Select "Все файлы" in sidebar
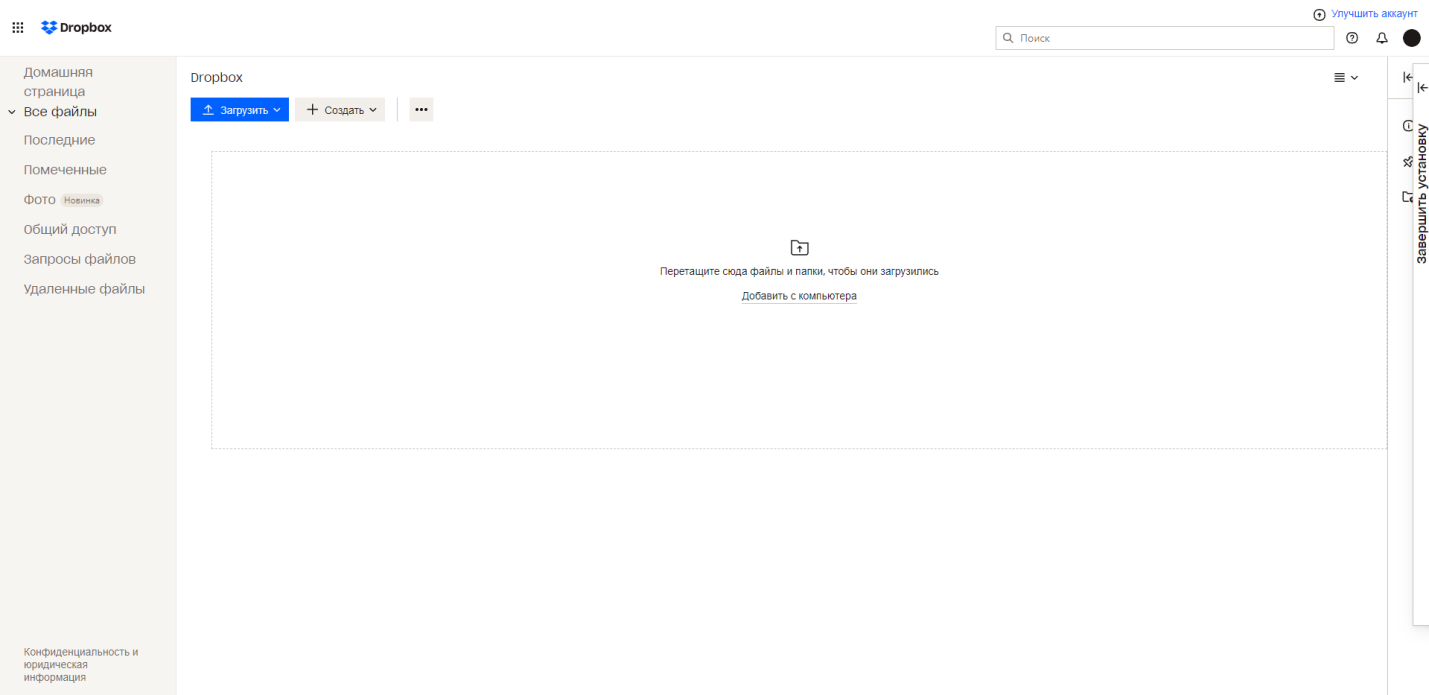Screen dimensions: 1429x695 (x=60, y=112)
